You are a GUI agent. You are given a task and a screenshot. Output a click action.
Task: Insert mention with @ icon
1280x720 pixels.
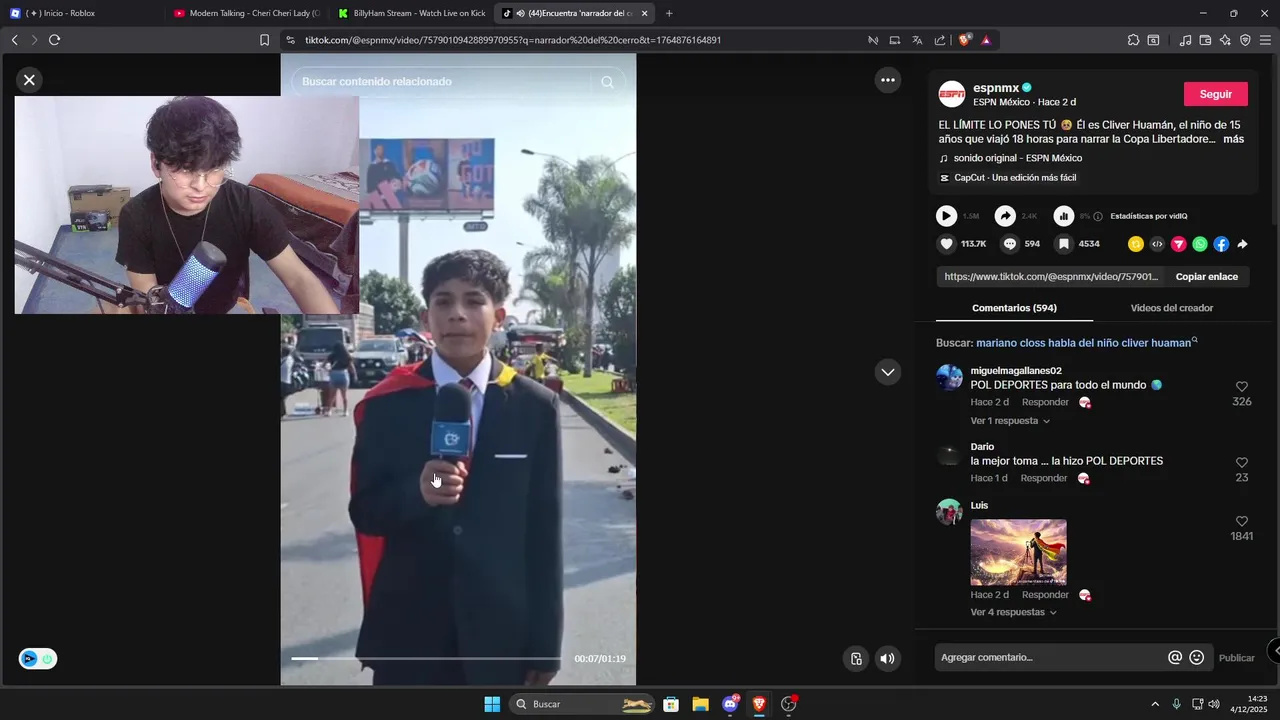(x=1175, y=657)
